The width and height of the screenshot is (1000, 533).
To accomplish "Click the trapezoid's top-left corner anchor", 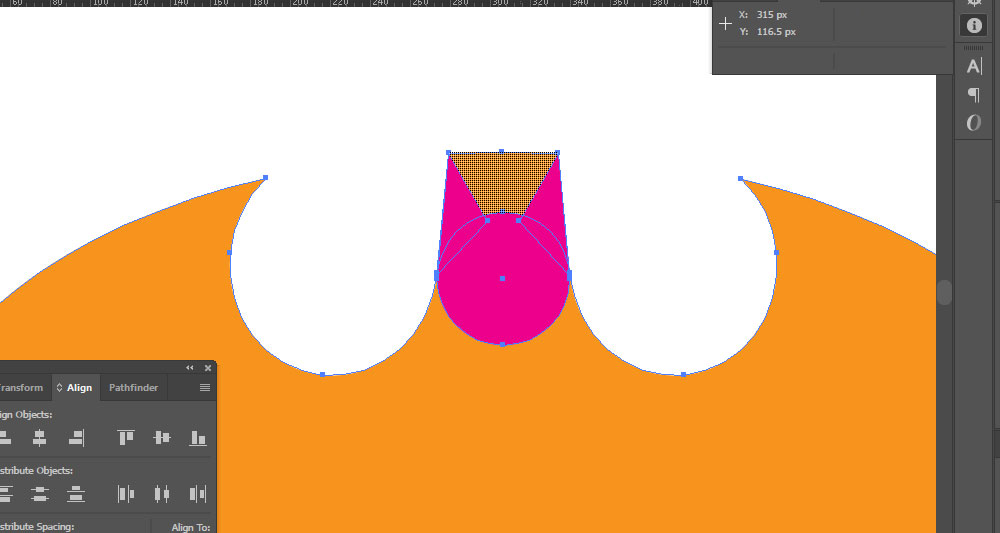I will [448, 153].
